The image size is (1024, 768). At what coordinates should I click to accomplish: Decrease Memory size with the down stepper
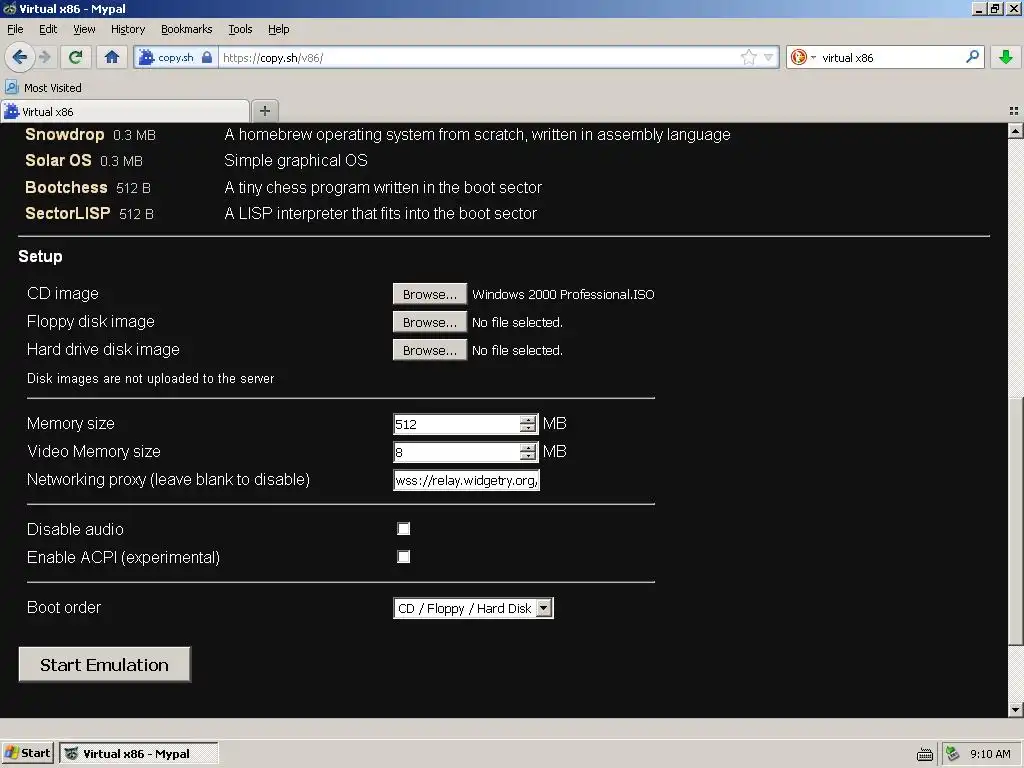click(x=528, y=428)
